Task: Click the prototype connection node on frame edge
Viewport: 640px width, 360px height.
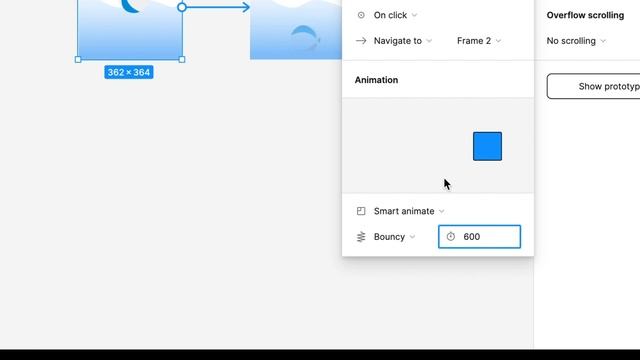Action: tap(182, 7)
